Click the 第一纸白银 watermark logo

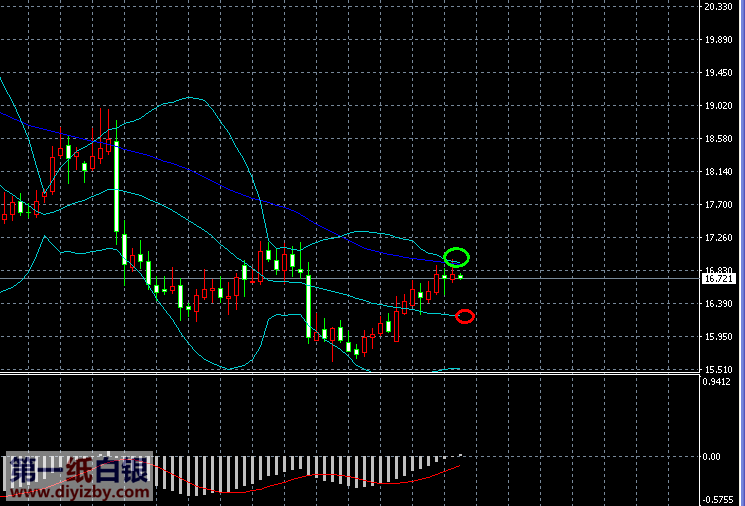pos(80,469)
